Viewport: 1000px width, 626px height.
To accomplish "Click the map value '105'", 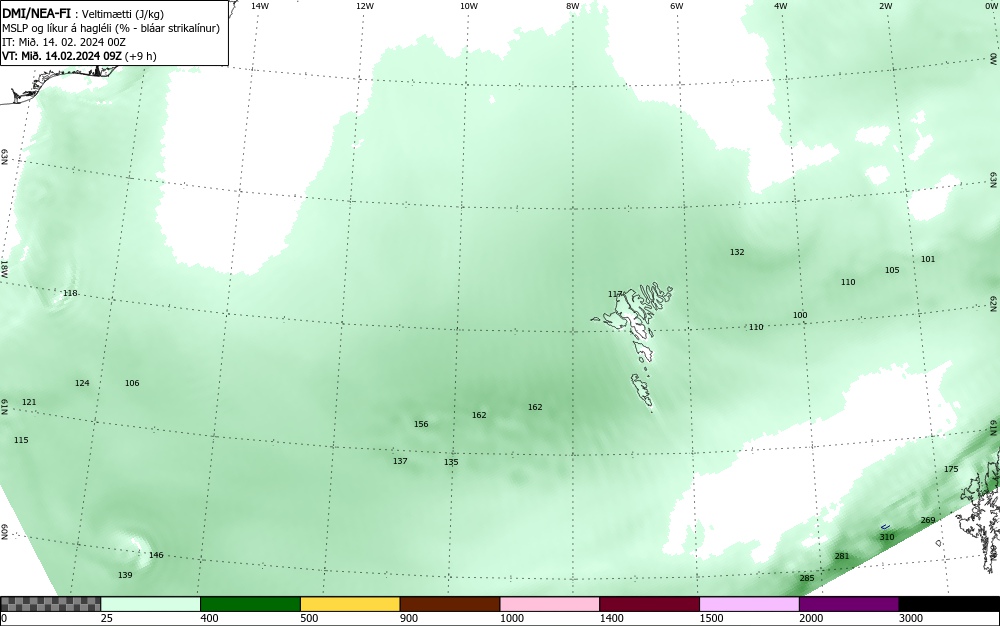I will click(x=892, y=270).
